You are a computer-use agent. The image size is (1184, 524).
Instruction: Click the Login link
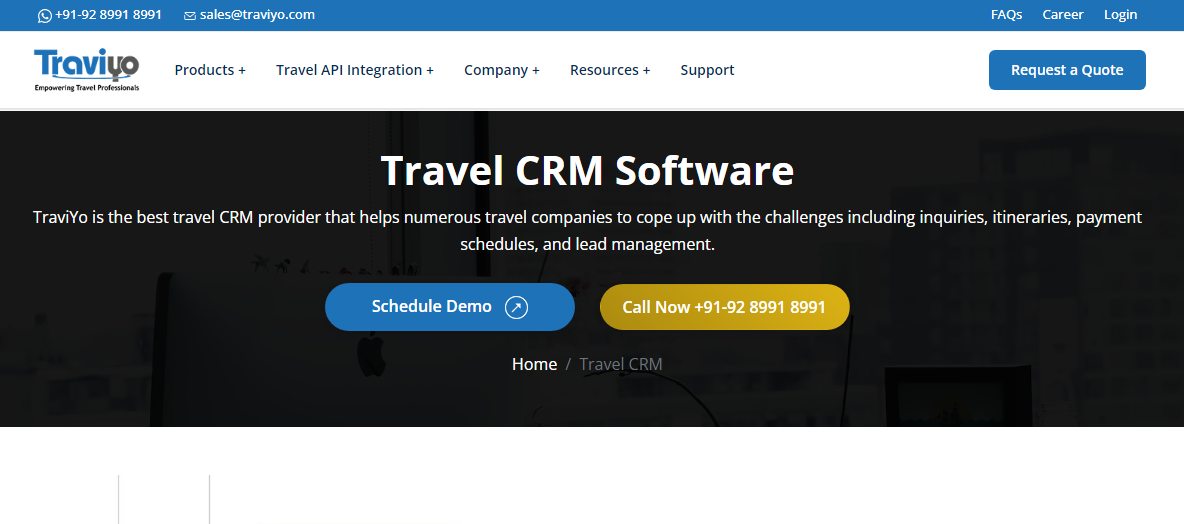point(1120,15)
